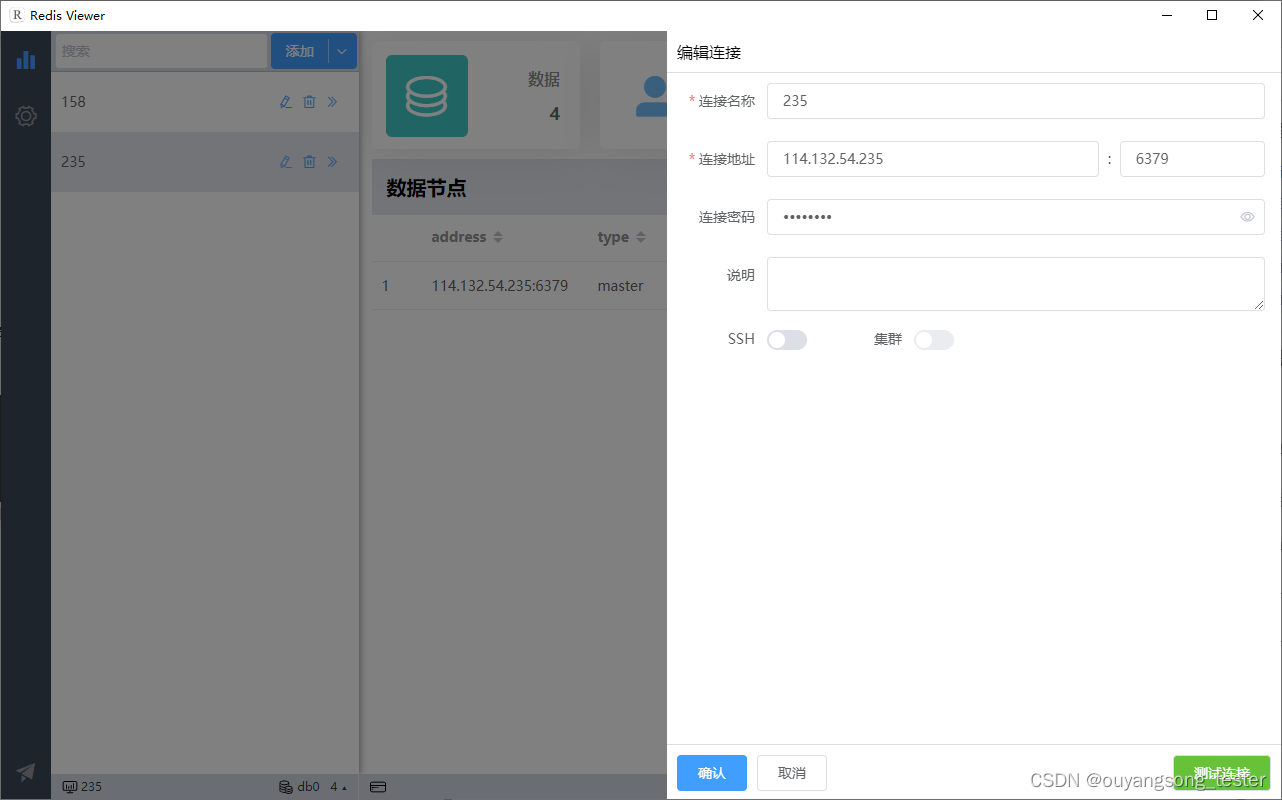Click the master type cell
Image resolution: width=1282 pixels, height=800 pixels.
pyautogui.click(x=621, y=286)
